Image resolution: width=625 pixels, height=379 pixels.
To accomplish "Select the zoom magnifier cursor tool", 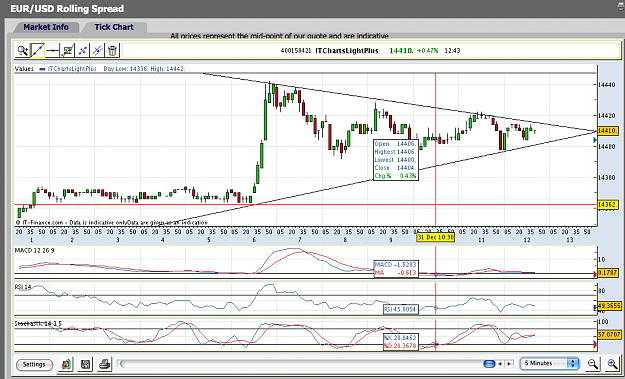I will coord(22,50).
